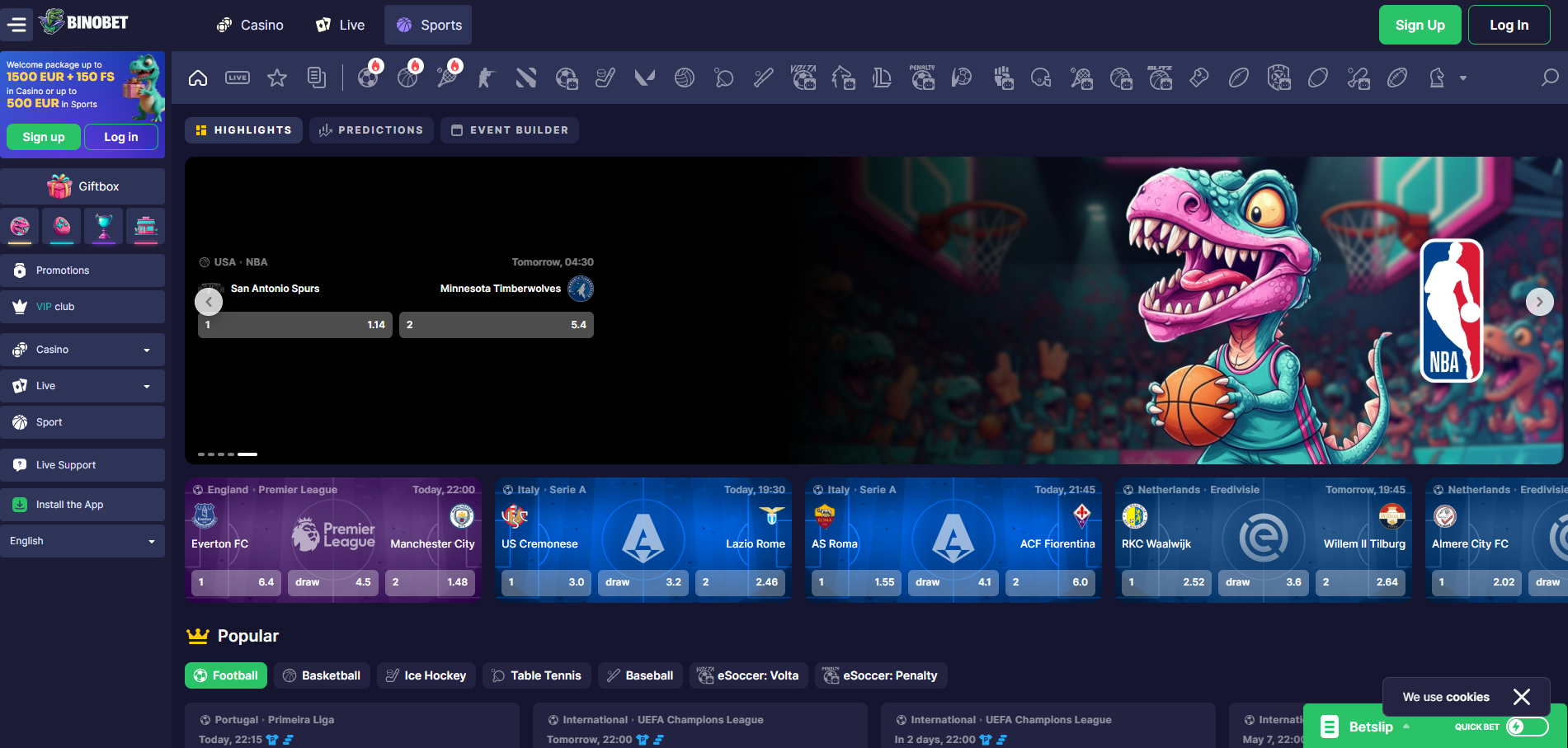Open the Live tab in the top navigation
Screen dimensions: 1568x748
point(341,25)
